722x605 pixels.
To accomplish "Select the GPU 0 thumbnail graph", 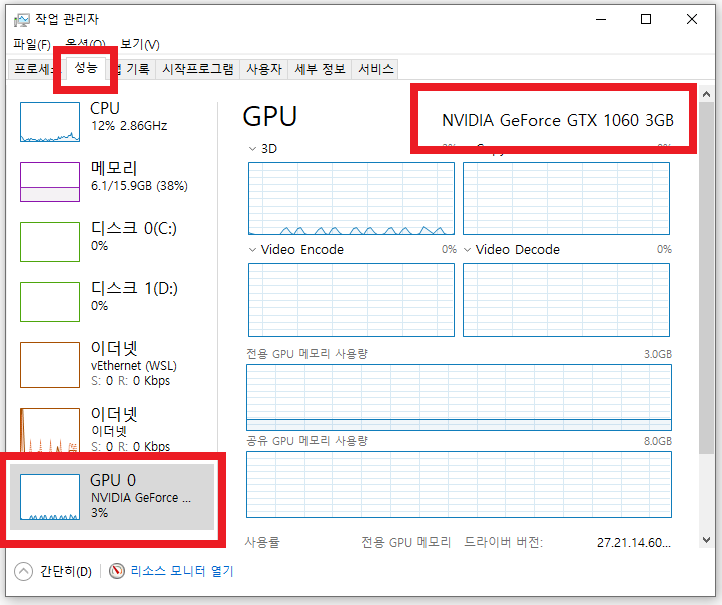I will tap(50, 497).
